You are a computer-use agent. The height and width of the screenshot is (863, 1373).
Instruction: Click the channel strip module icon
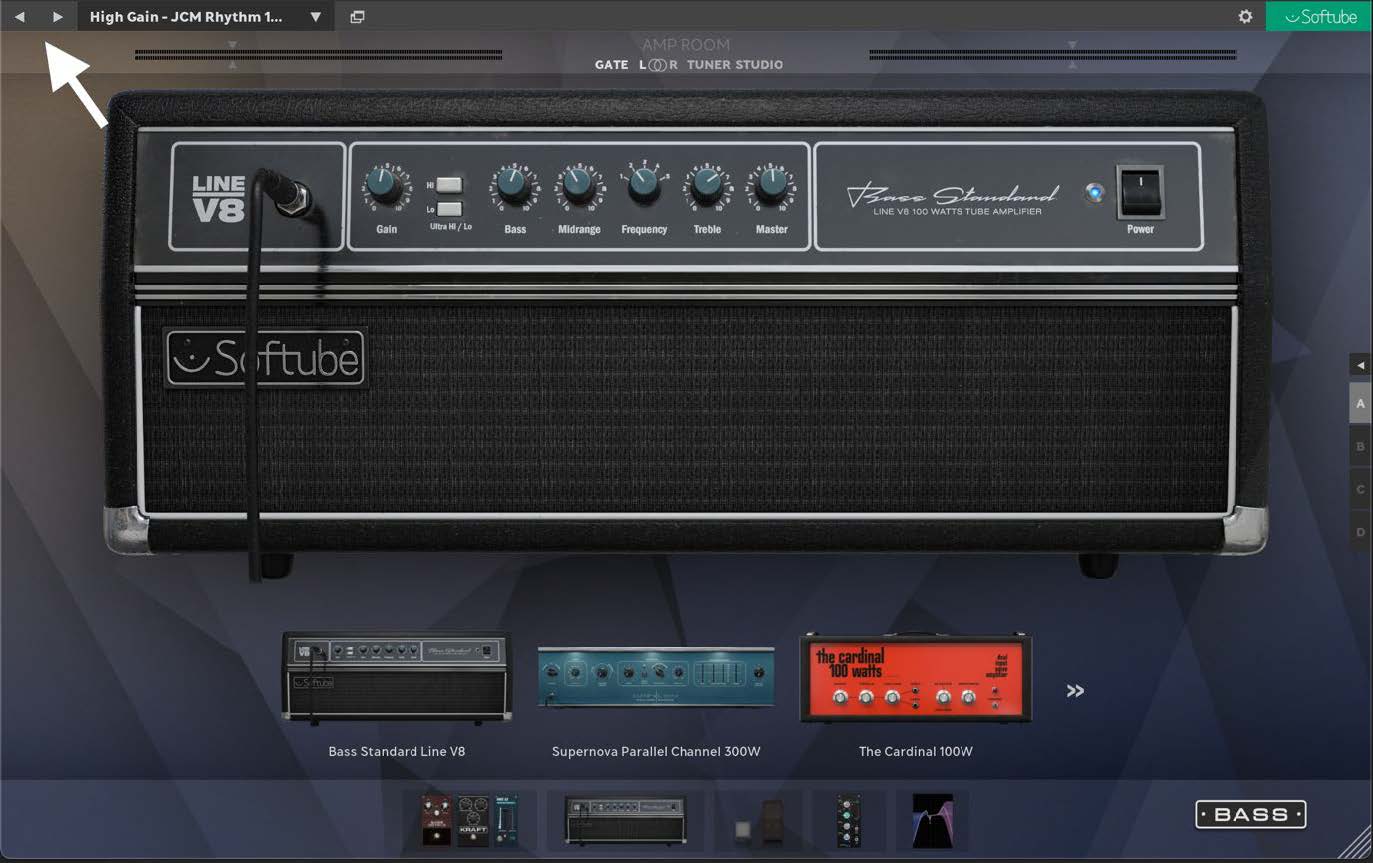pos(848,820)
